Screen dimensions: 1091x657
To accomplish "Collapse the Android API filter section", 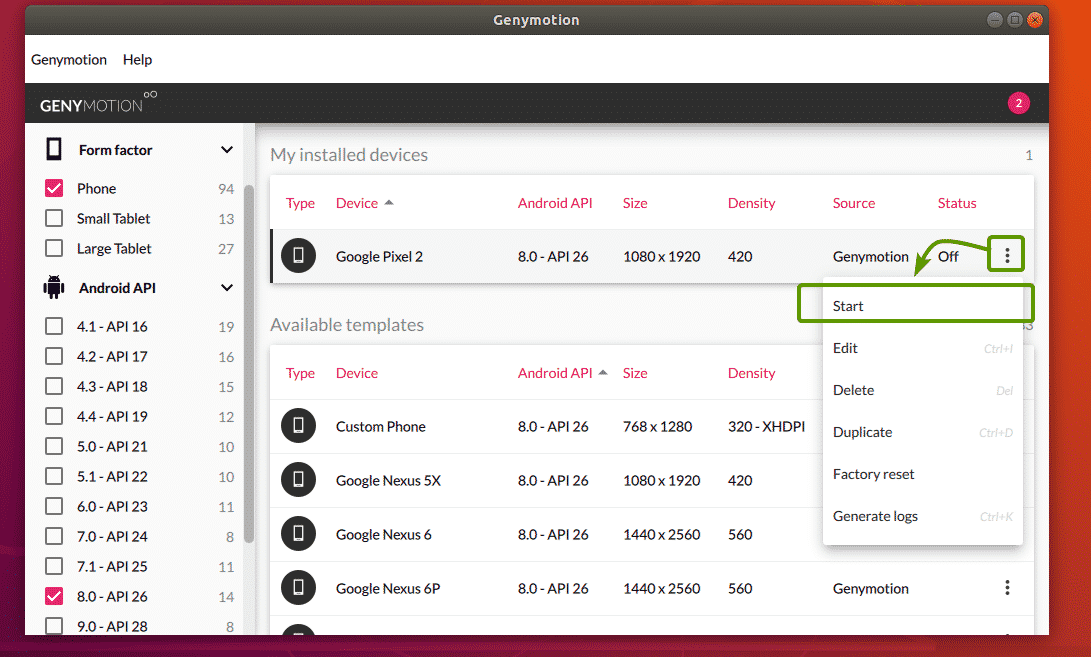I will (x=227, y=288).
